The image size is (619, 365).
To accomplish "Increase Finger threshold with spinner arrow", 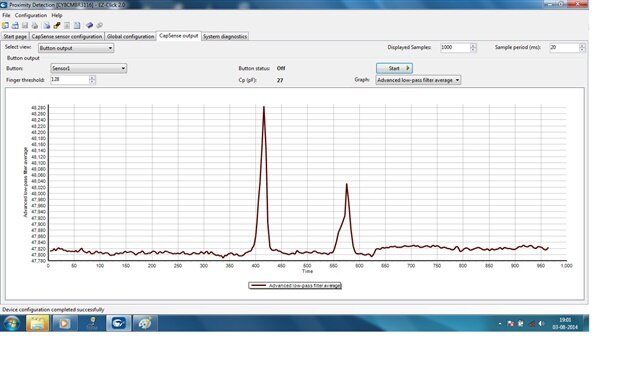I will tap(92, 78).
